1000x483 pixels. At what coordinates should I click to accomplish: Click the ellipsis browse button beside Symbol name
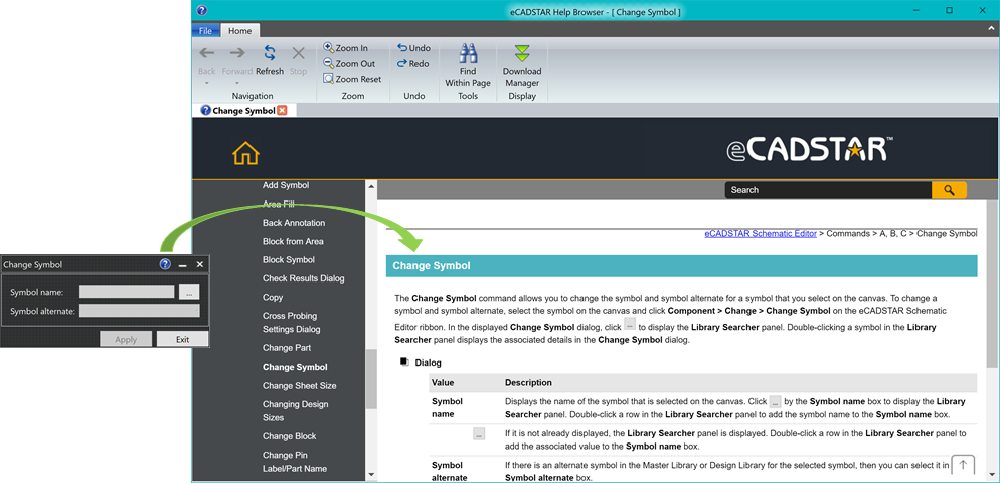pos(189,292)
